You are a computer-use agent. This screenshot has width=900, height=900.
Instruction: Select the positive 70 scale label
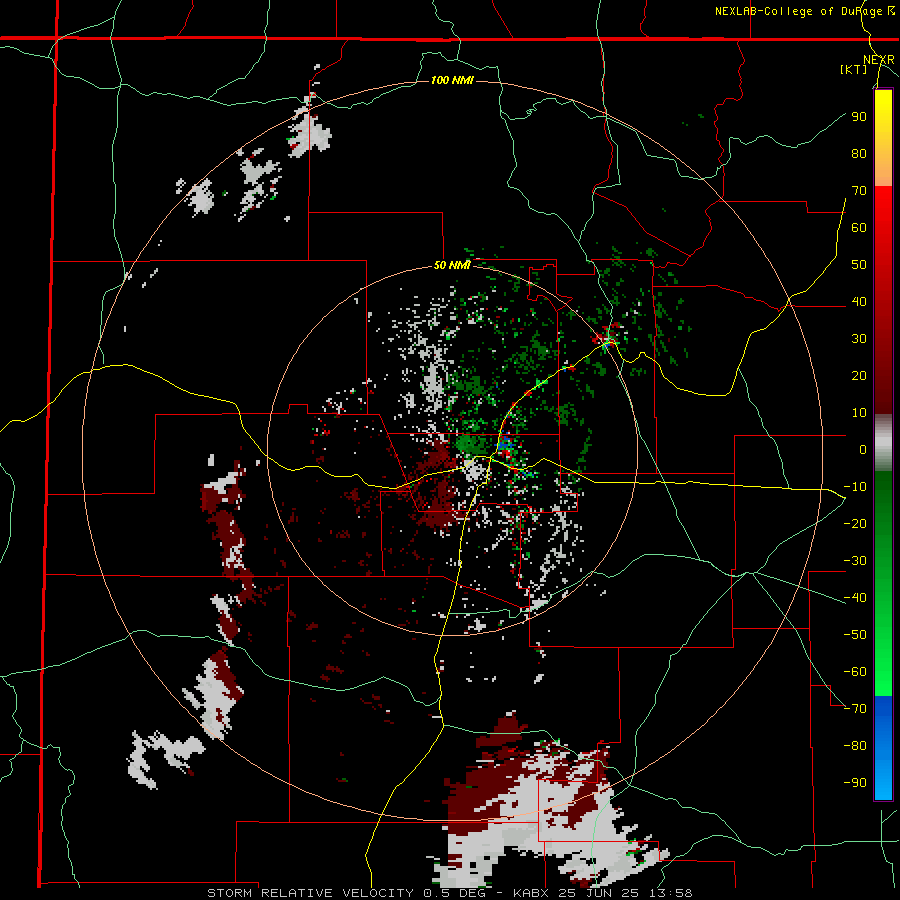point(859,191)
